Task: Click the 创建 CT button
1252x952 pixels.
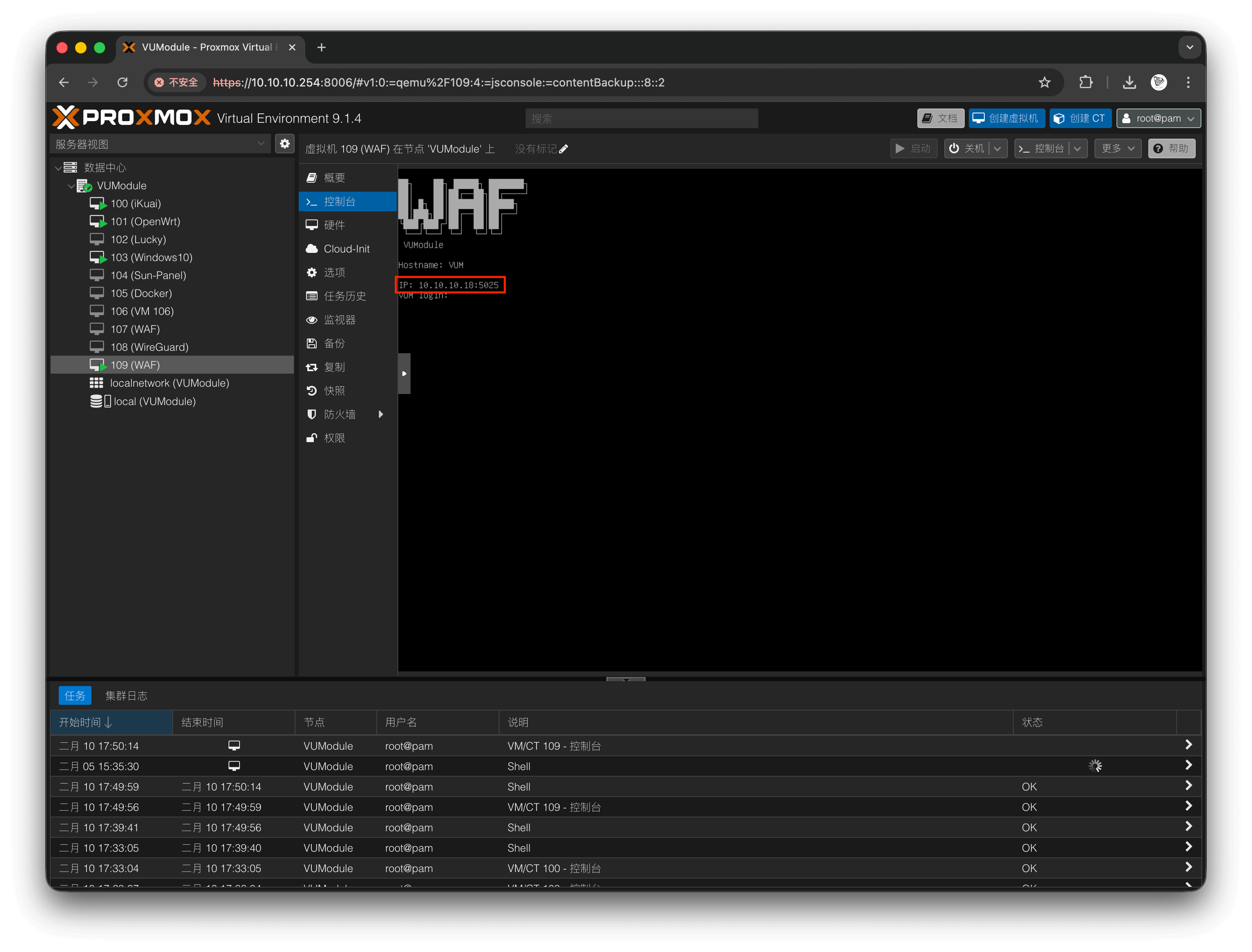Action: click(1080, 118)
